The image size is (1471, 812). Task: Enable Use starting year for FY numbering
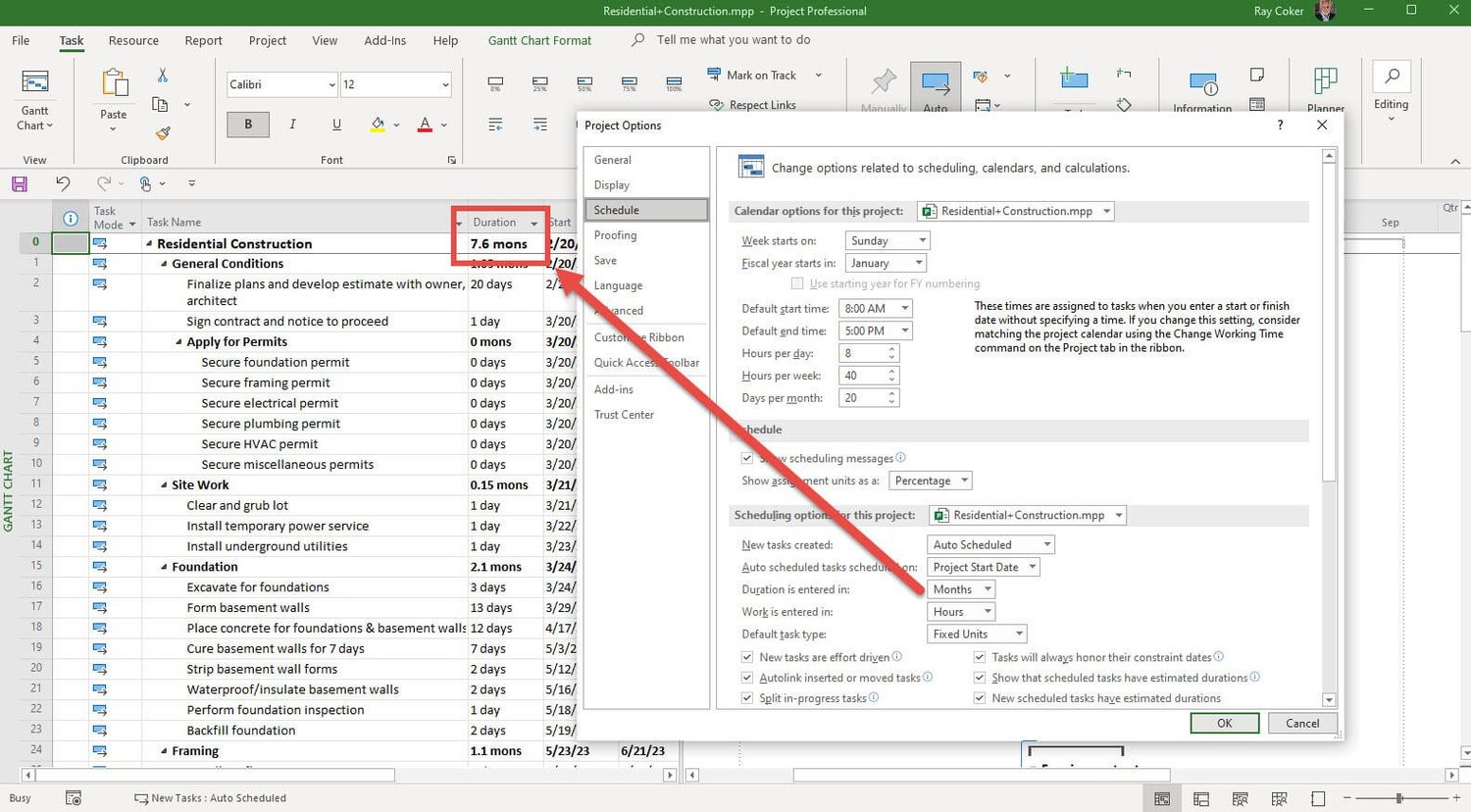tap(797, 283)
